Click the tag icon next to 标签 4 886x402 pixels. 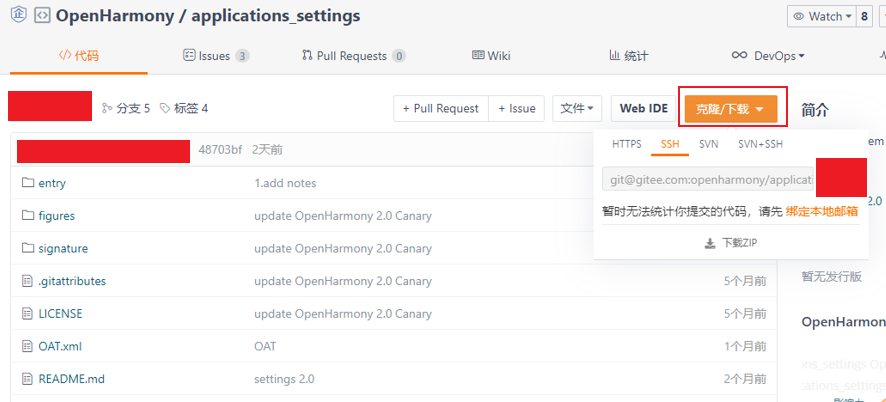(164, 108)
